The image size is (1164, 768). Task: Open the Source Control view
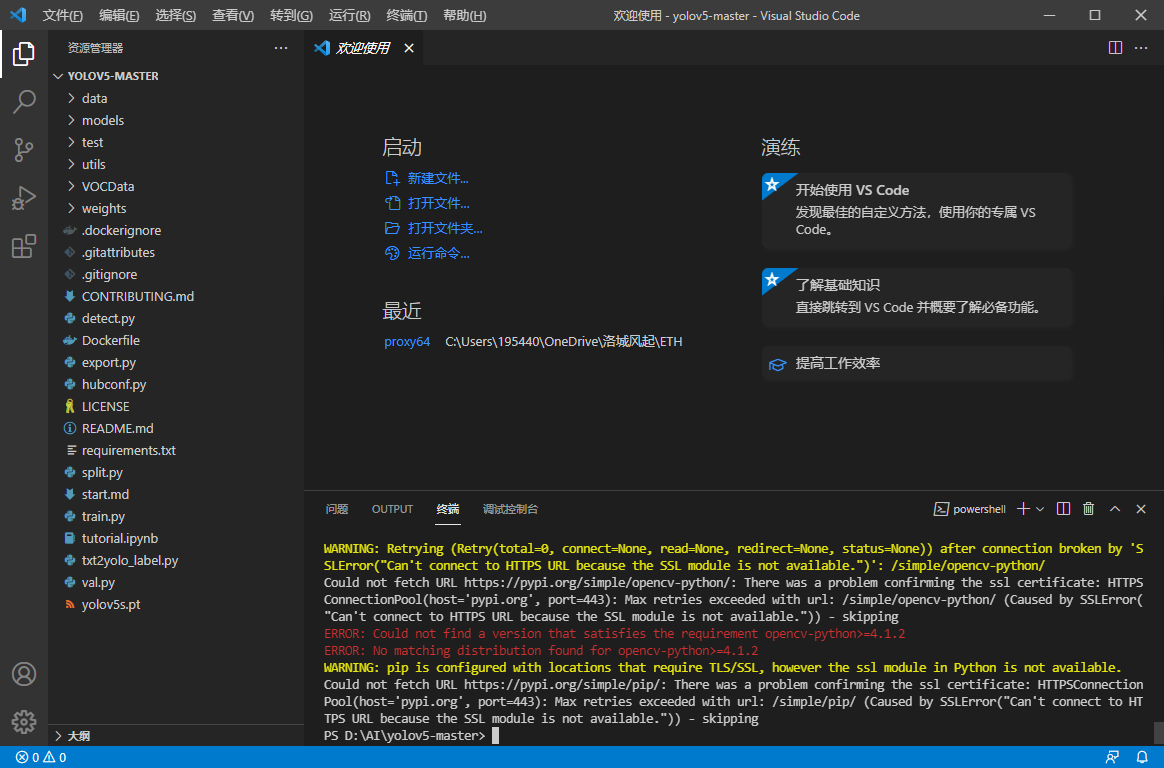click(24, 150)
